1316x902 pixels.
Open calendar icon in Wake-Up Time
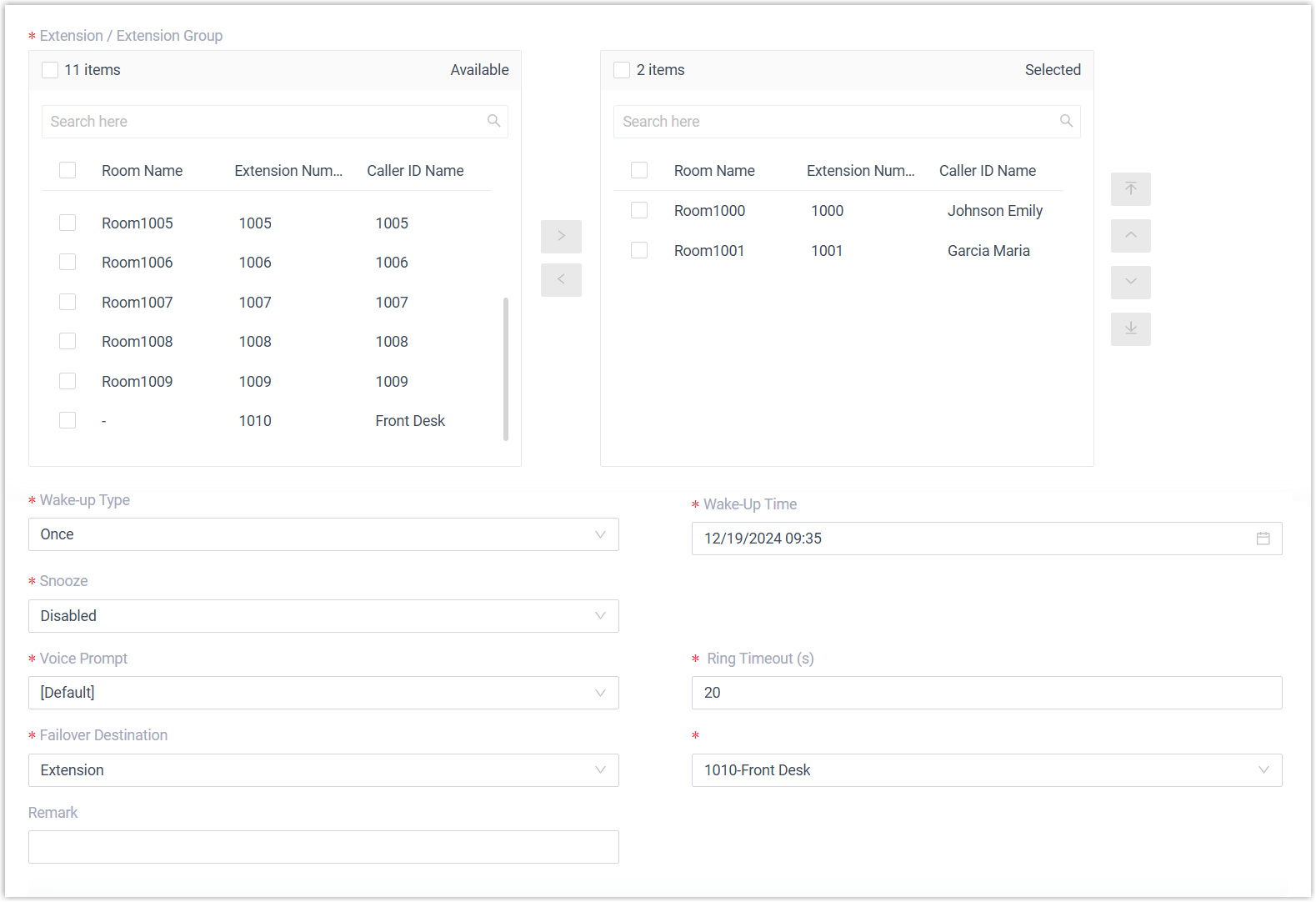point(1263,539)
